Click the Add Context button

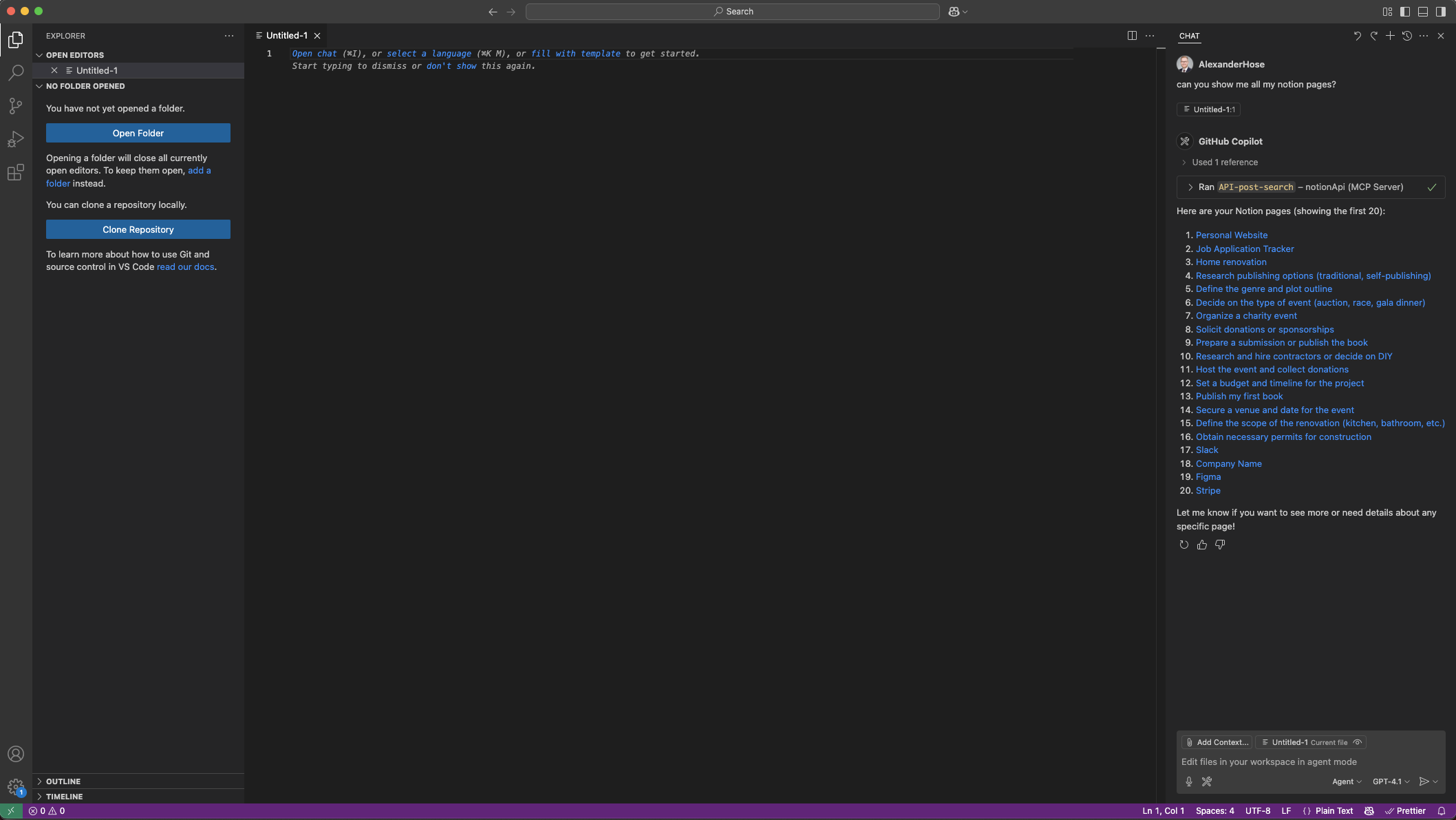point(1217,742)
